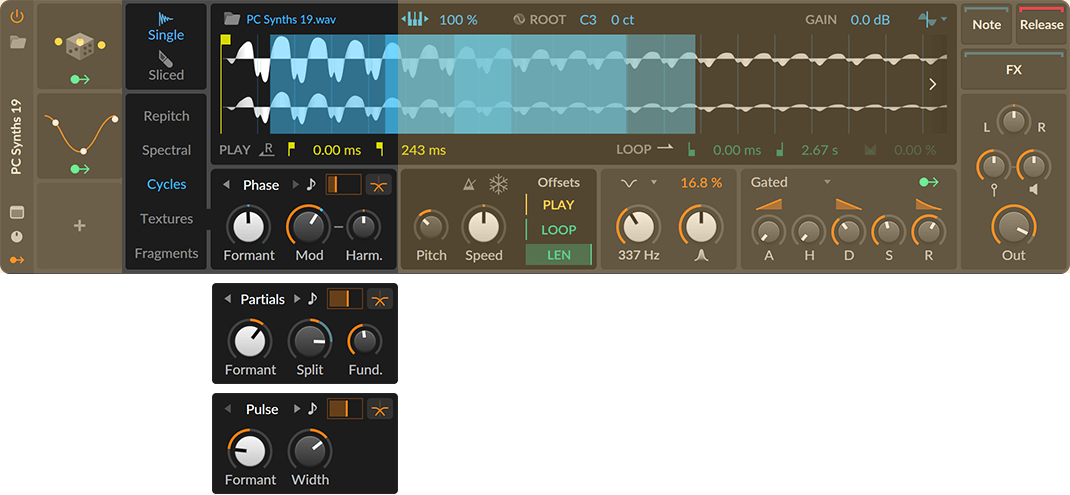
Task: Open the Release chain button
Action: tap(1041, 24)
